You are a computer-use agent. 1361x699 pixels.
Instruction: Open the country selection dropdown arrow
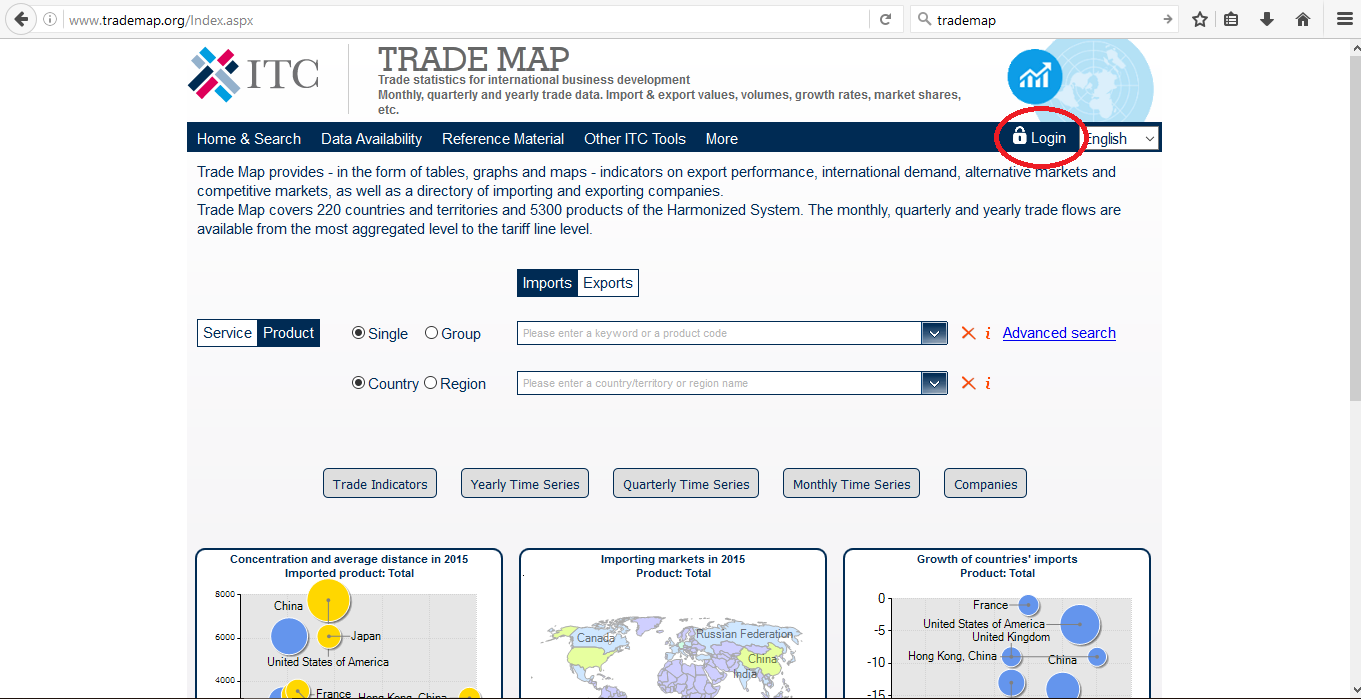933,383
